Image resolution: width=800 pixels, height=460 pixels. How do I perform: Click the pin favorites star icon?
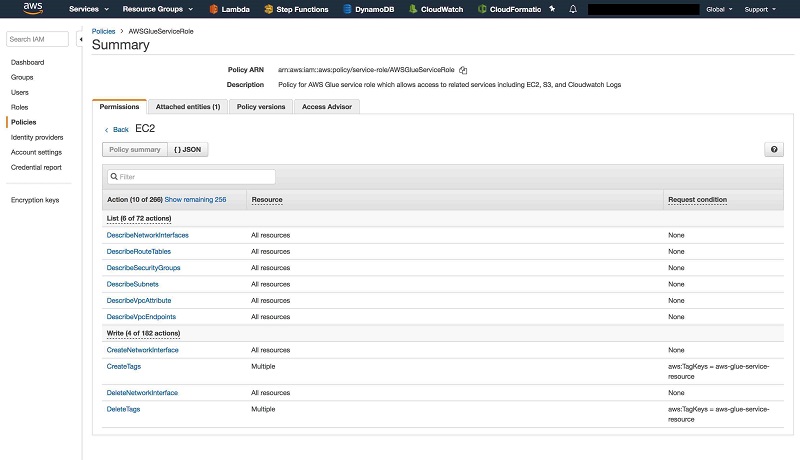(552, 9)
